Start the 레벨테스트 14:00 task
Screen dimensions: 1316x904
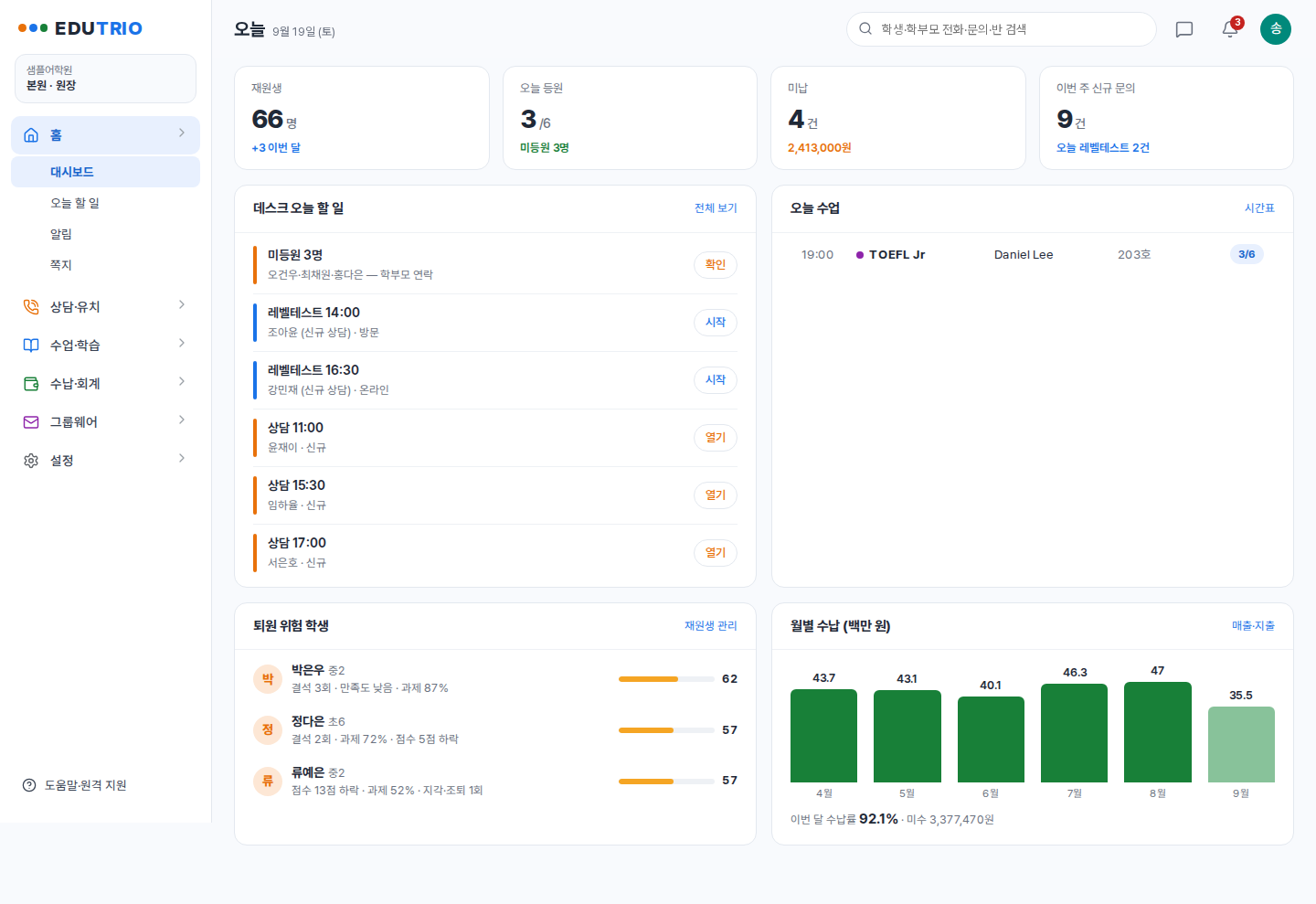tap(716, 323)
